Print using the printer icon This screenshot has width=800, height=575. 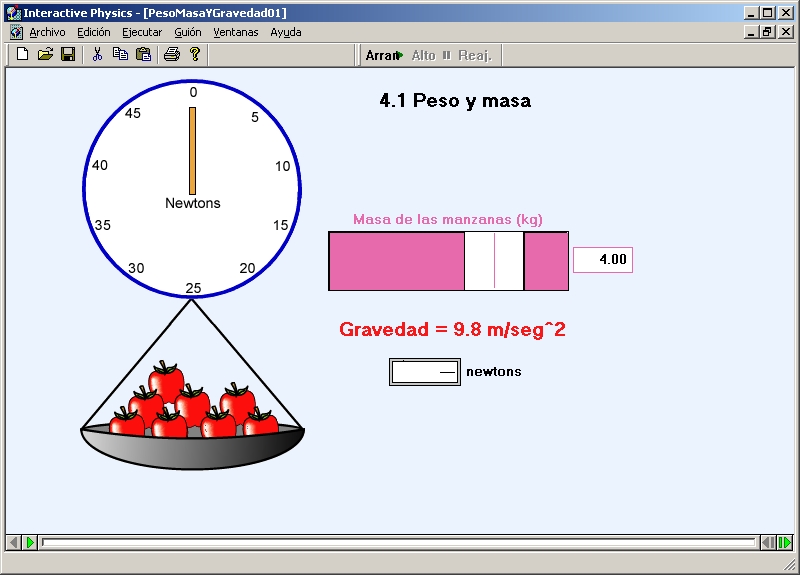[x=171, y=54]
